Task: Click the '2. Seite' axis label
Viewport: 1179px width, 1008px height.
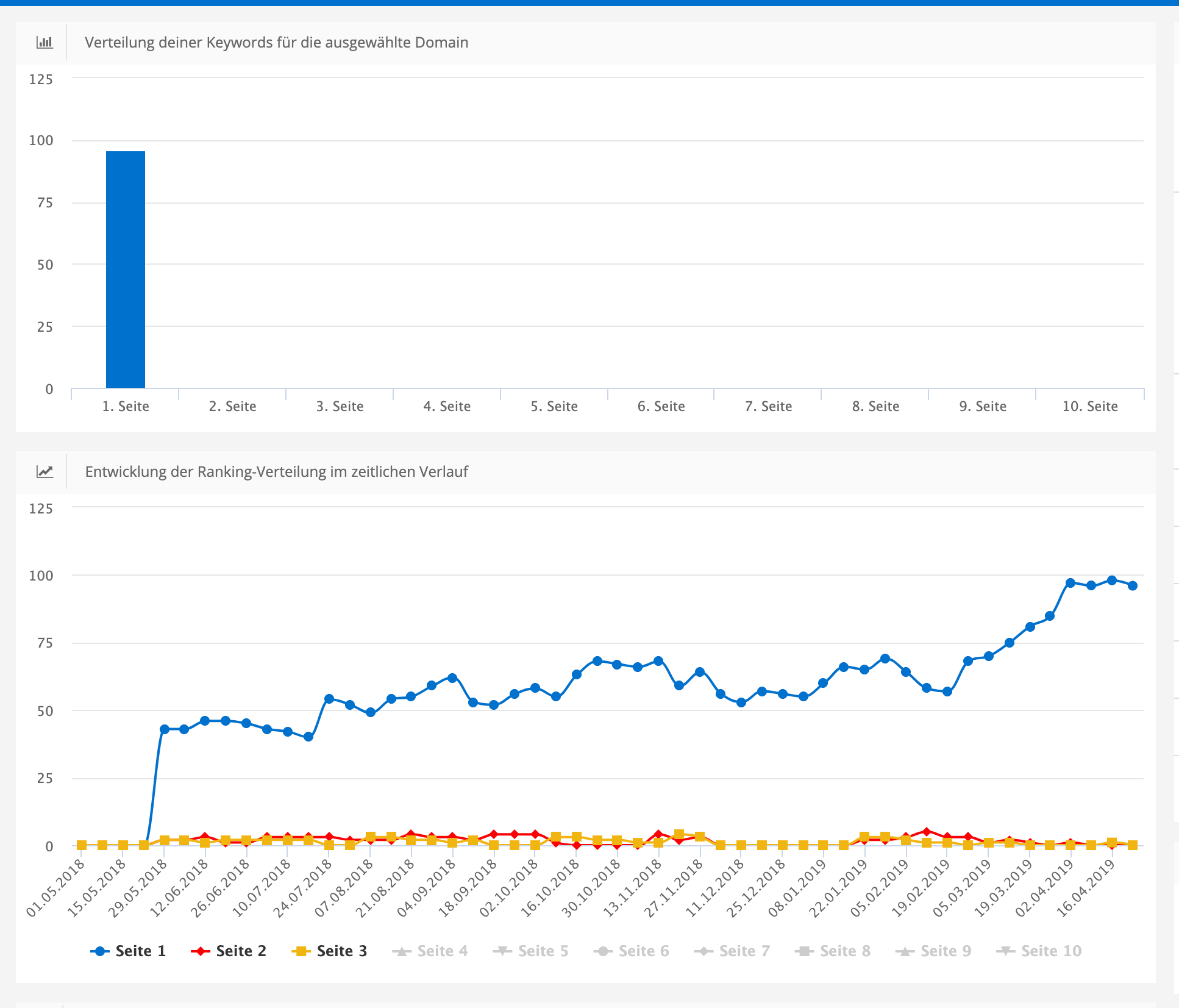Action: (232, 406)
